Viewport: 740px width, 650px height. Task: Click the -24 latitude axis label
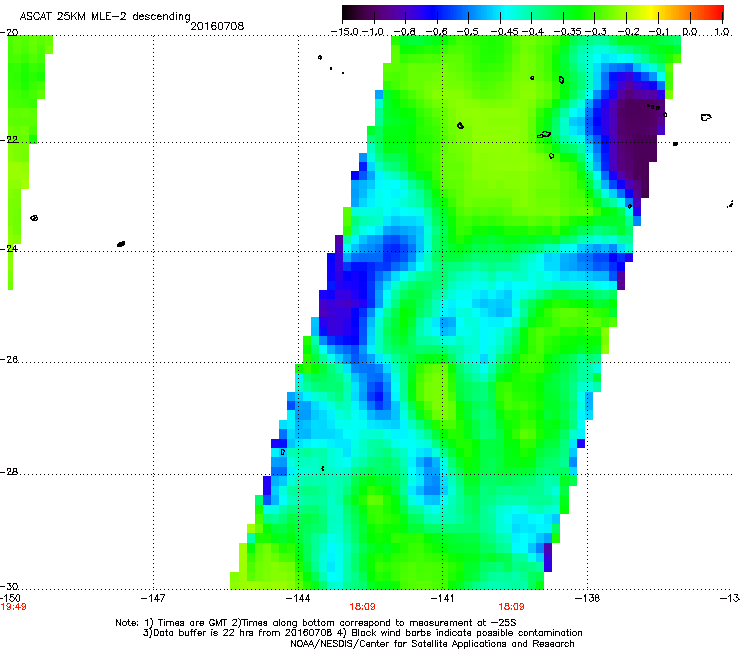[9, 248]
